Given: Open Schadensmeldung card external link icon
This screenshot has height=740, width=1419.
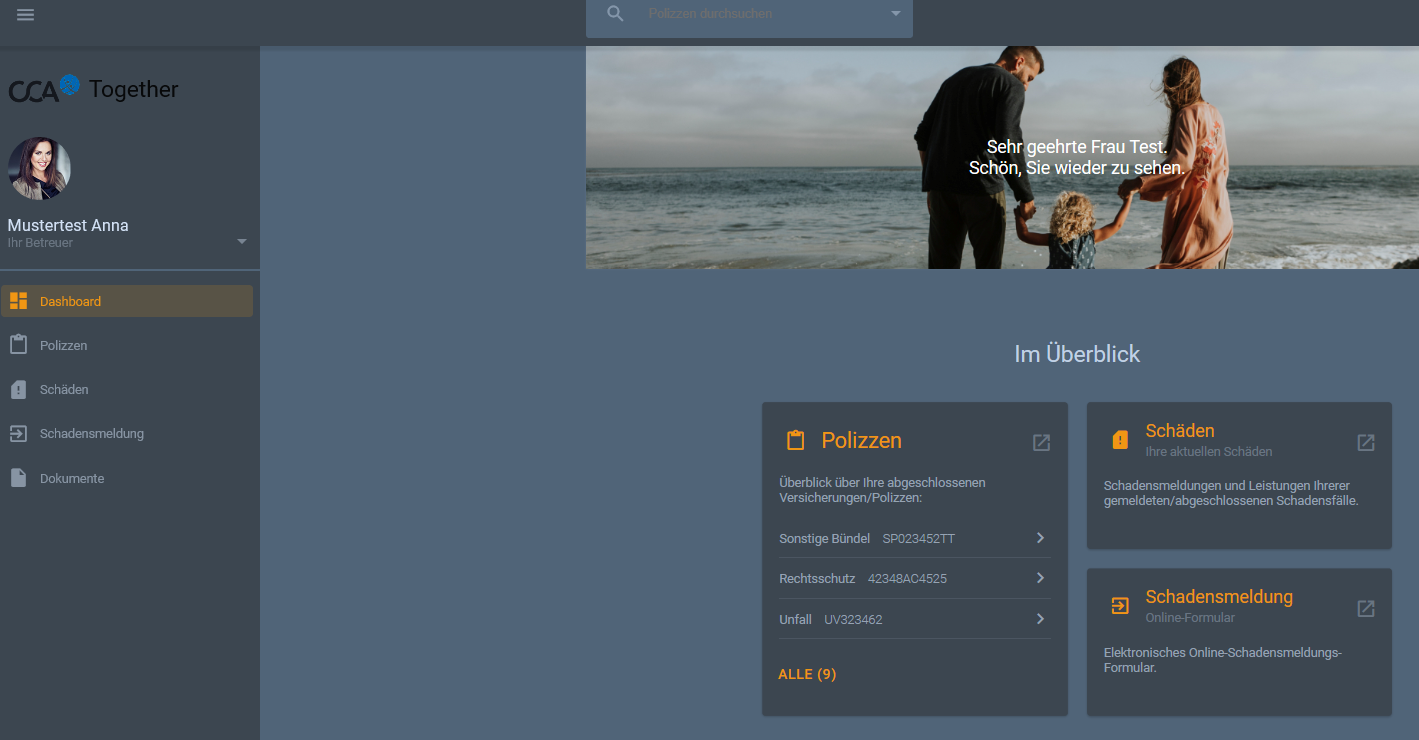Looking at the screenshot, I should click(1366, 608).
